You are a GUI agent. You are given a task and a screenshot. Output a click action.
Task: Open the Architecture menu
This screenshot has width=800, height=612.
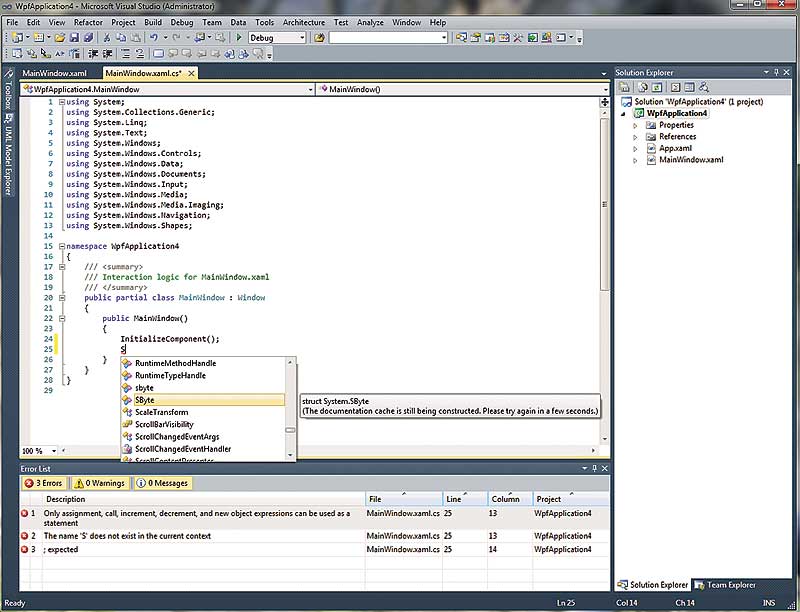304,22
